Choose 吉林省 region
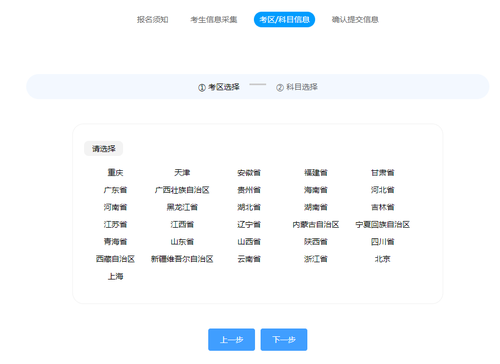 click(382, 207)
